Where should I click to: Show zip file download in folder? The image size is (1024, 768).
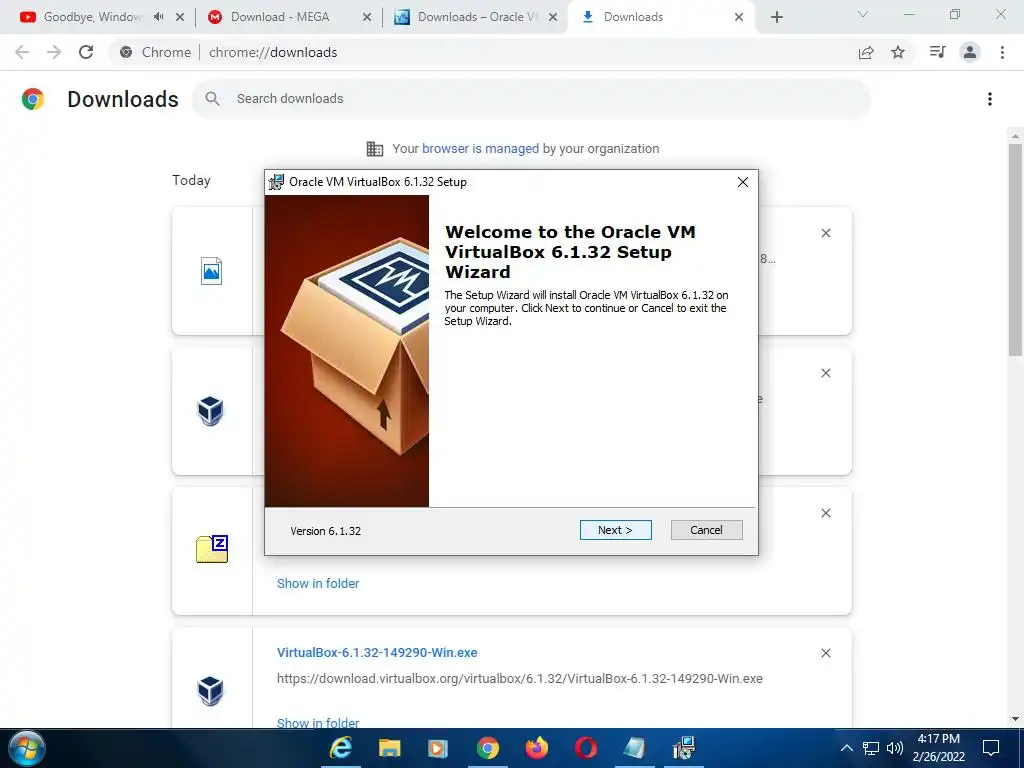tap(318, 584)
